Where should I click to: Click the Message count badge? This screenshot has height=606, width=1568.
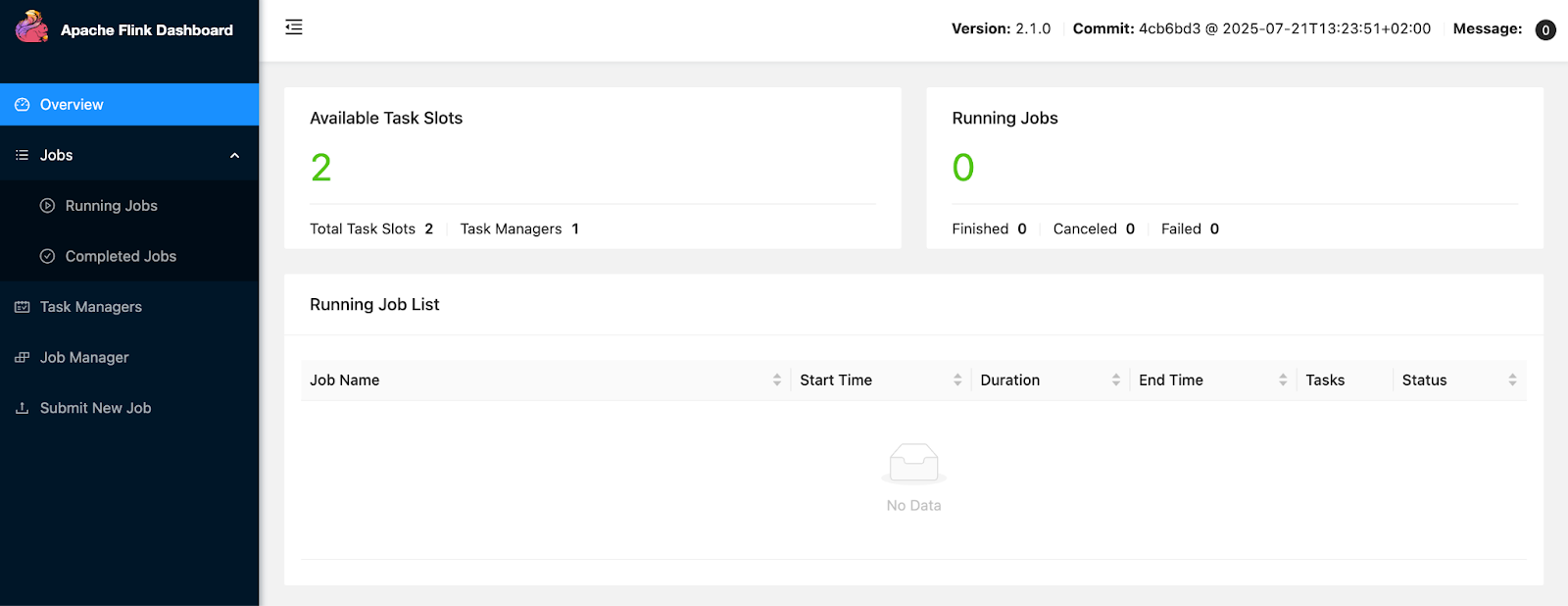click(x=1545, y=29)
